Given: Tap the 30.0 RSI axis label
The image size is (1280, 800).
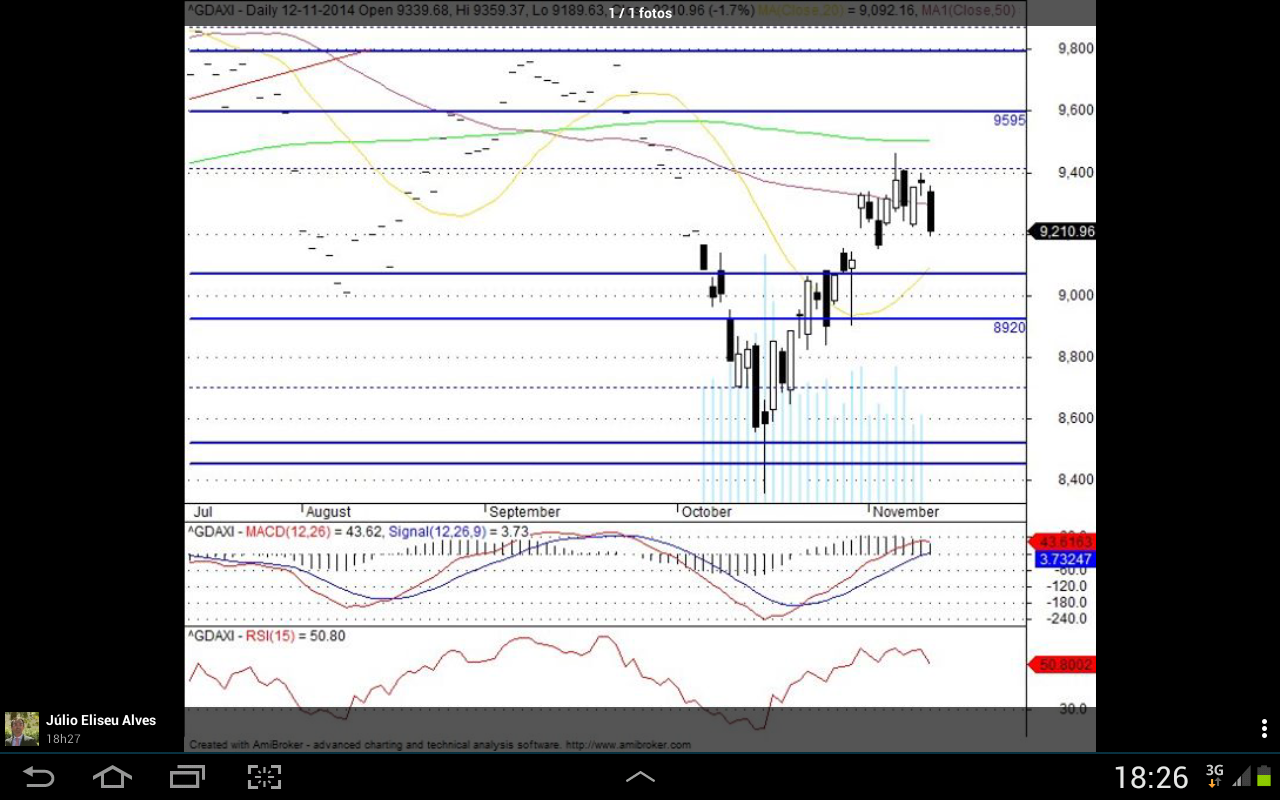Looking at the screenshot, I should (1074, 708).
